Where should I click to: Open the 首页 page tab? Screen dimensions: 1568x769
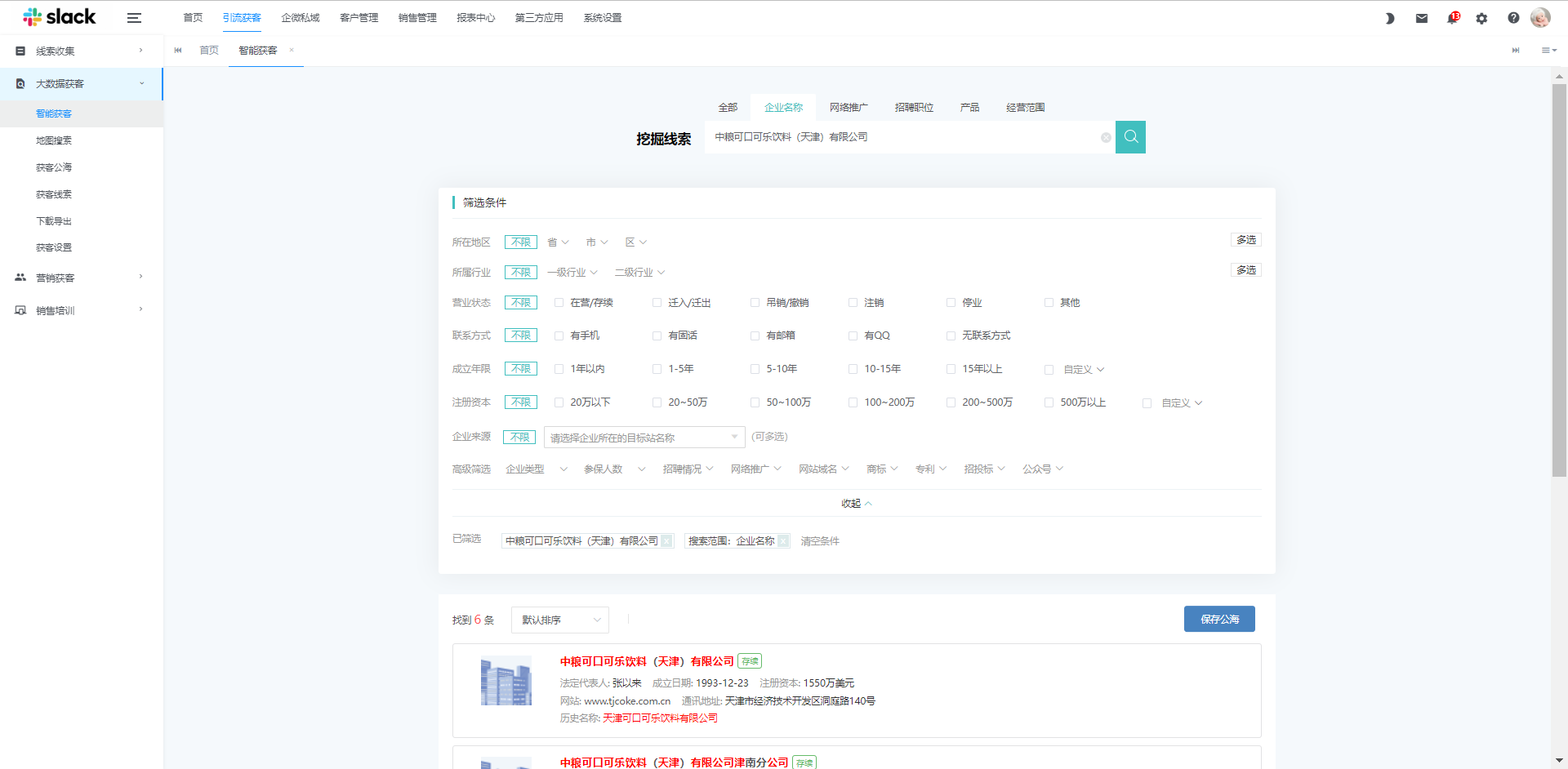pyautogui.click(x=209, y=51)
